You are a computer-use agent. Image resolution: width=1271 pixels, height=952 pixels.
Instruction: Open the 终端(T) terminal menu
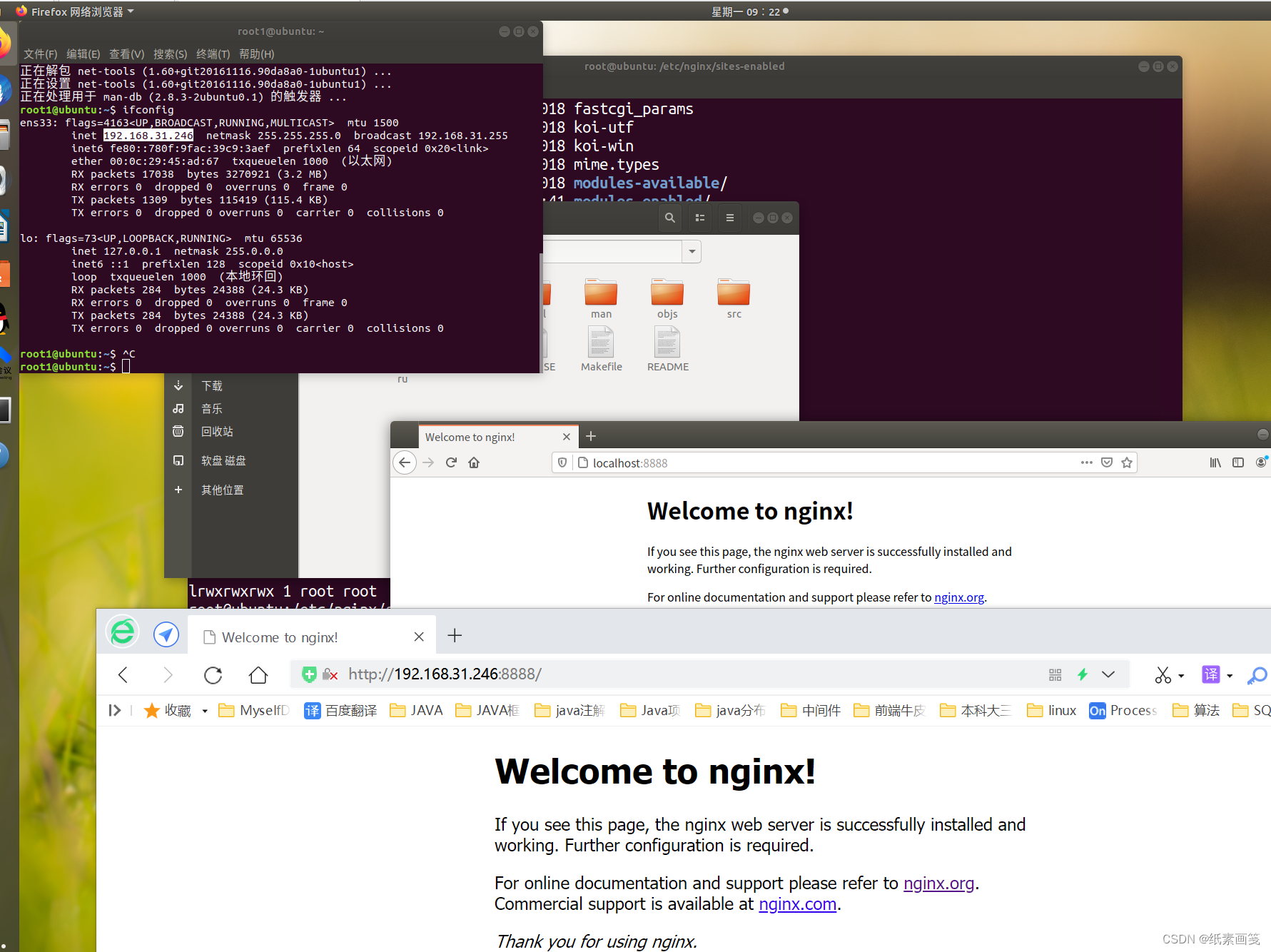tap(213, 54)
